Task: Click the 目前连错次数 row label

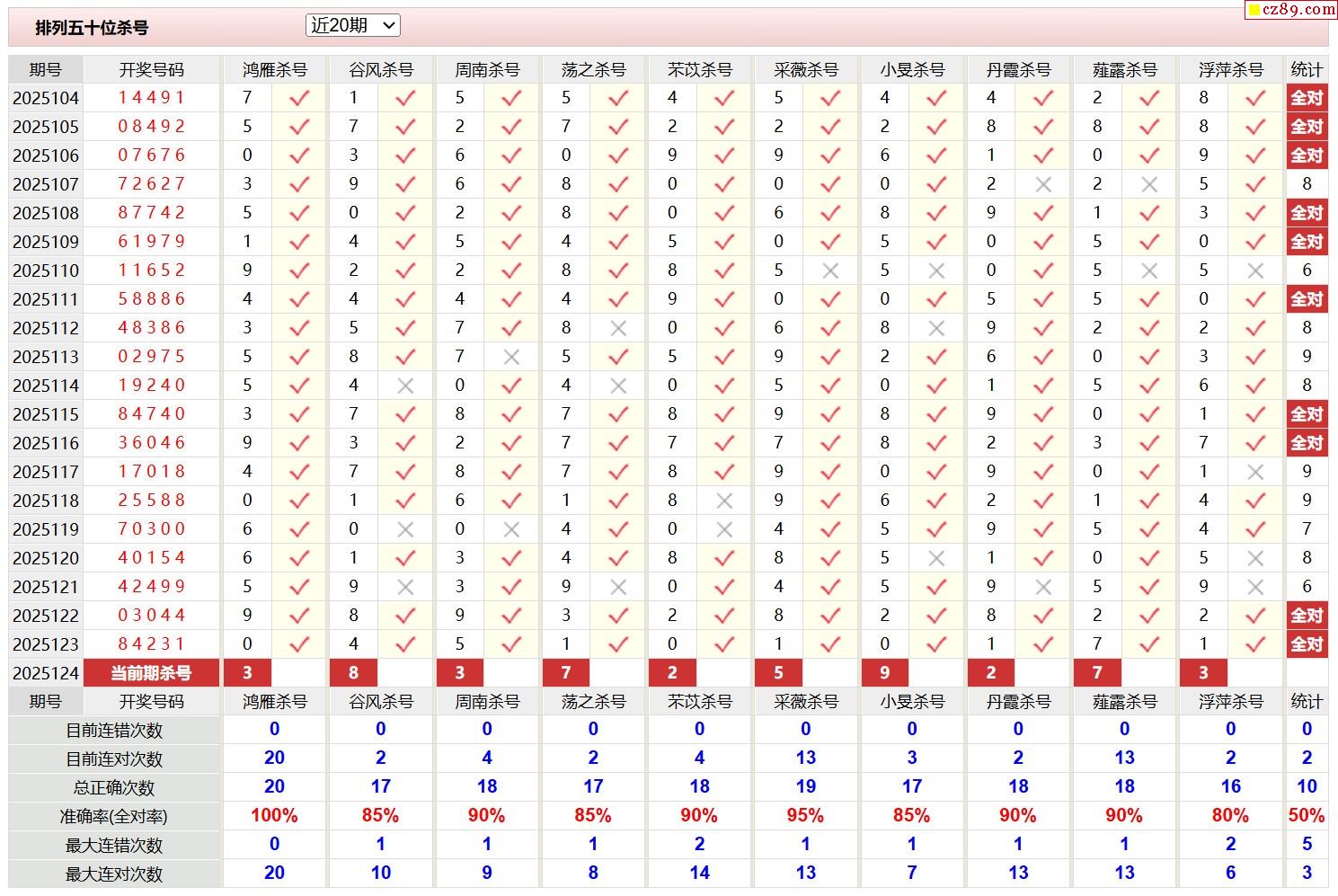Action: [x=114, y=731]
